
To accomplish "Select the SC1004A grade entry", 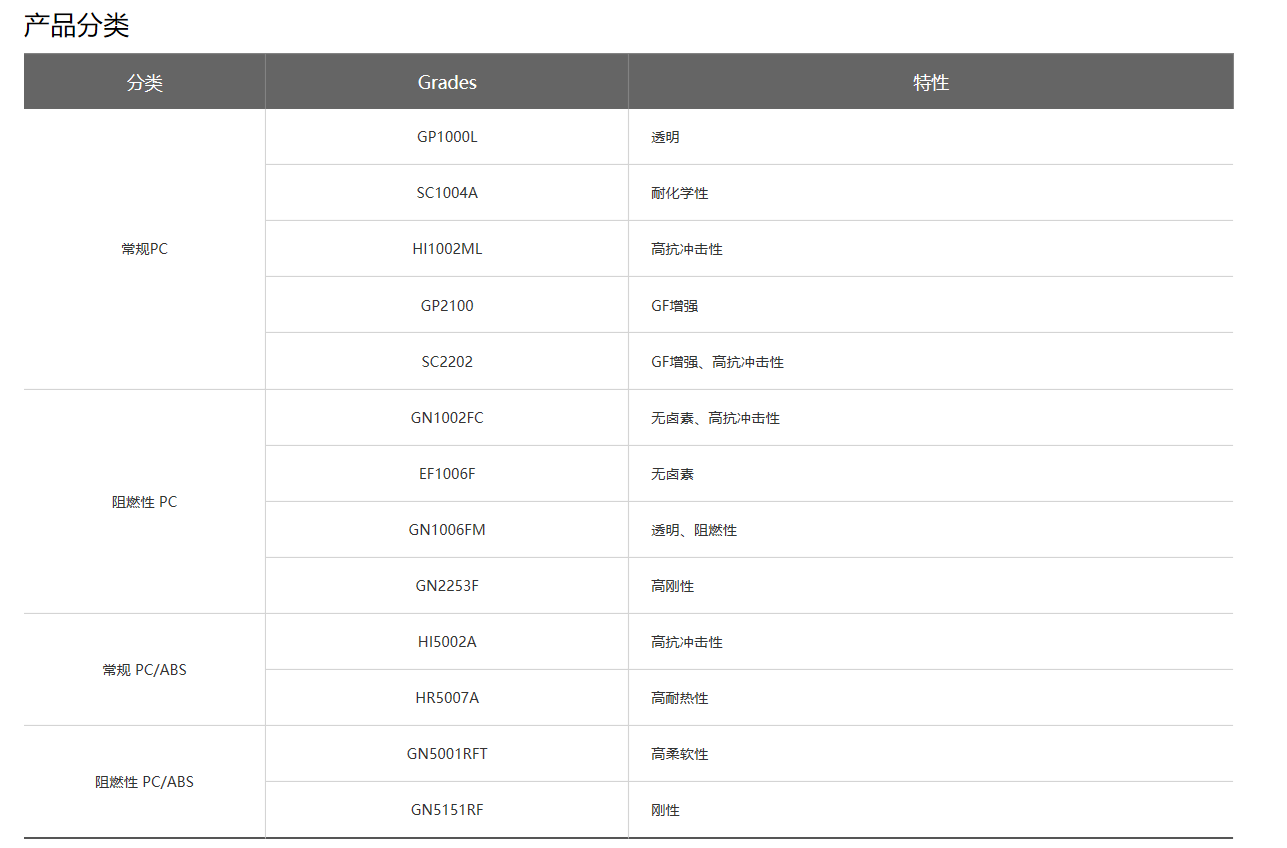I will (x=447, y=193).
